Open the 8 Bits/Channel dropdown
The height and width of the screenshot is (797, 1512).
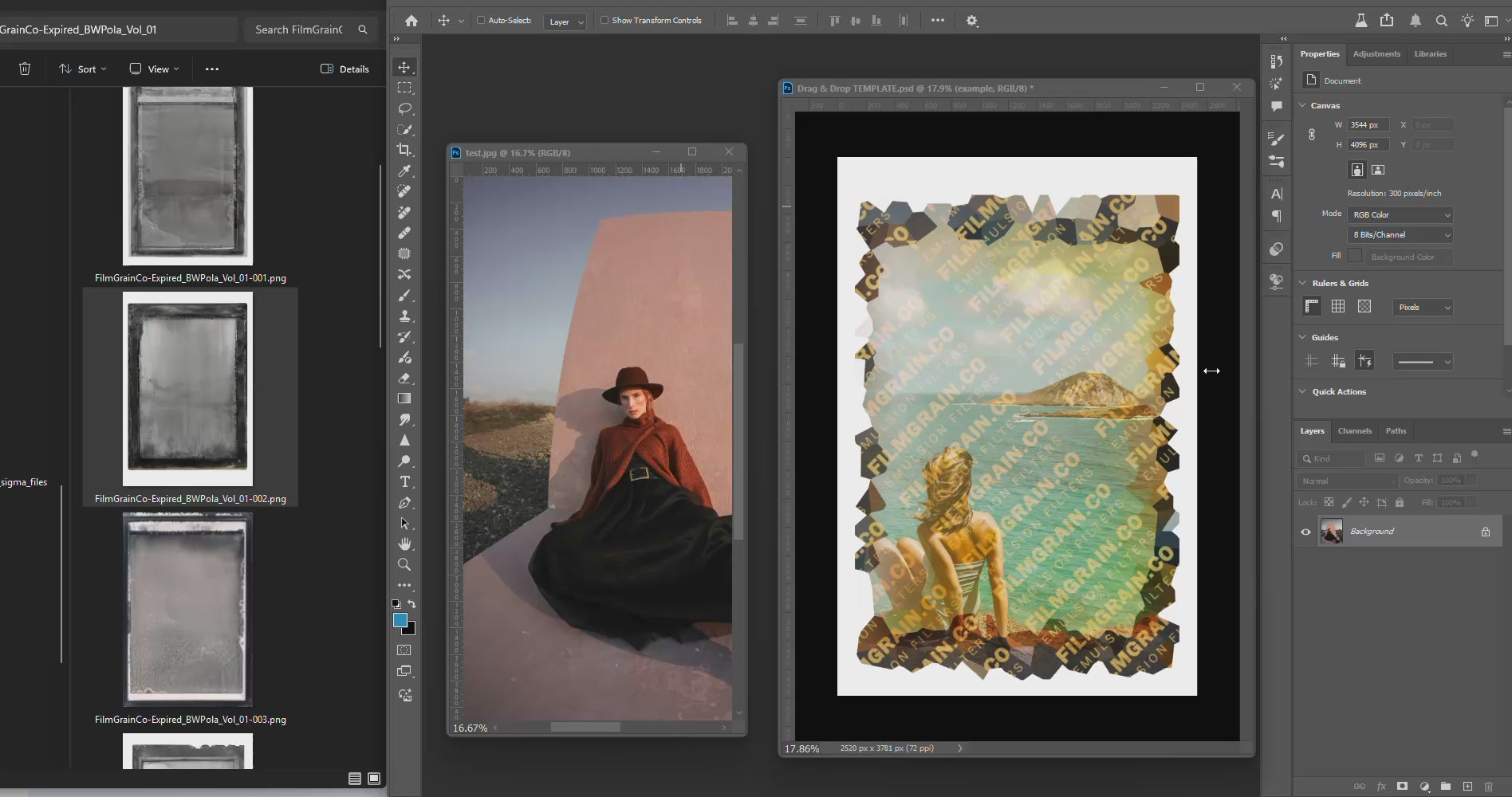1401,235
